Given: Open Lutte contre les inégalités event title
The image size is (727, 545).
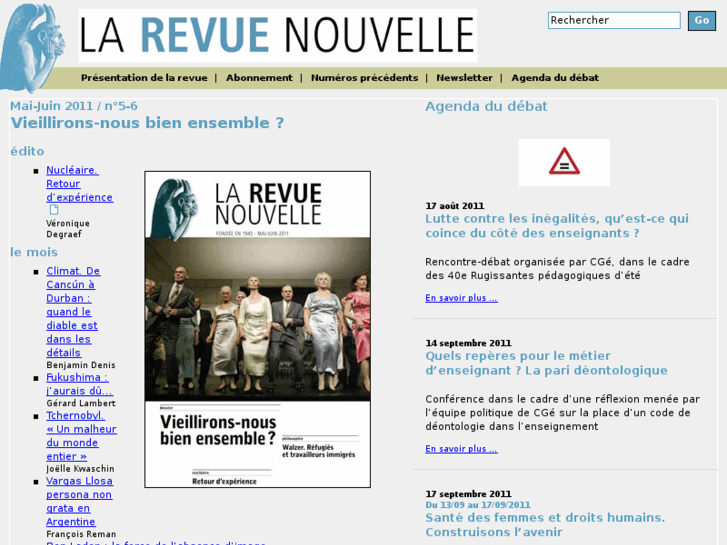Looking at the screenshot, I should pyautogui.click(x=557, y=226).
